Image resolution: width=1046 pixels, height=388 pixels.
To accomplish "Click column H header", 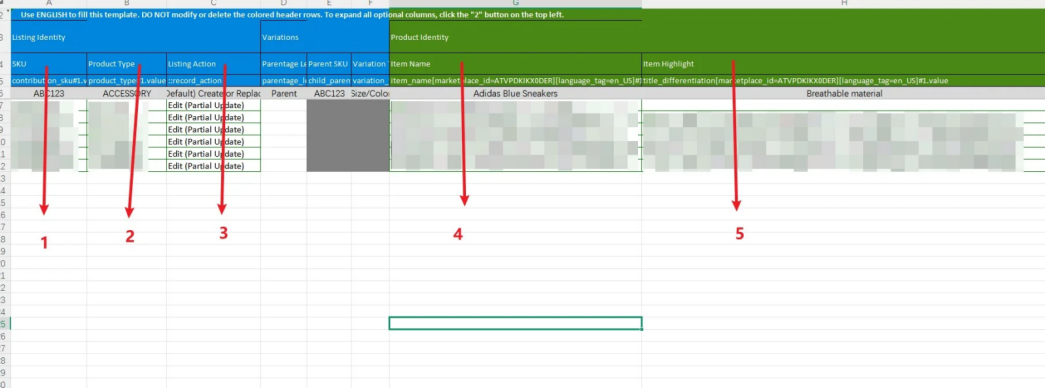I will tap(844, 3).
